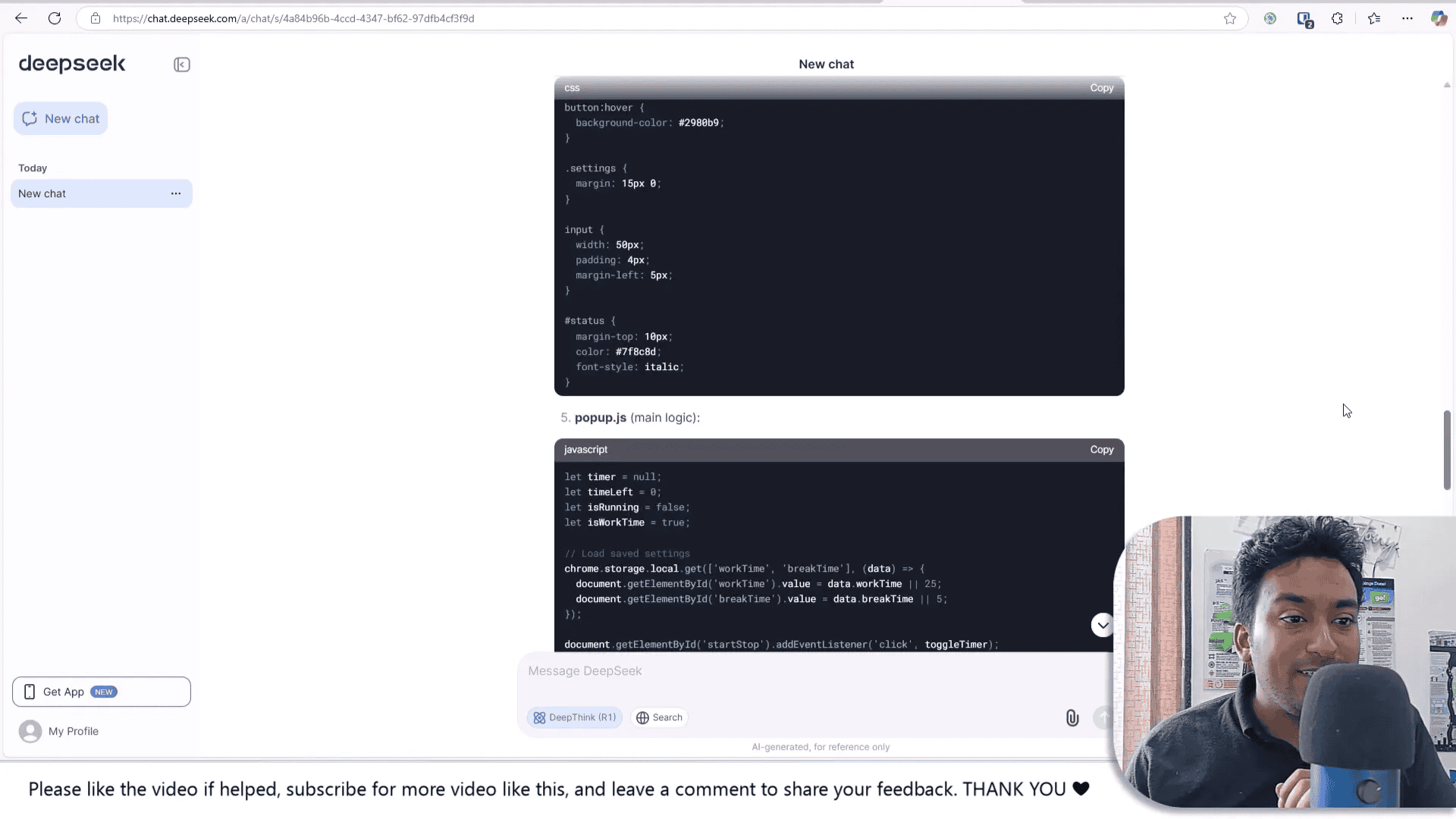Enable the Search feature in input
This screenshot has height=819, width=1456.
pyautogui.click(x=660, y=717)
